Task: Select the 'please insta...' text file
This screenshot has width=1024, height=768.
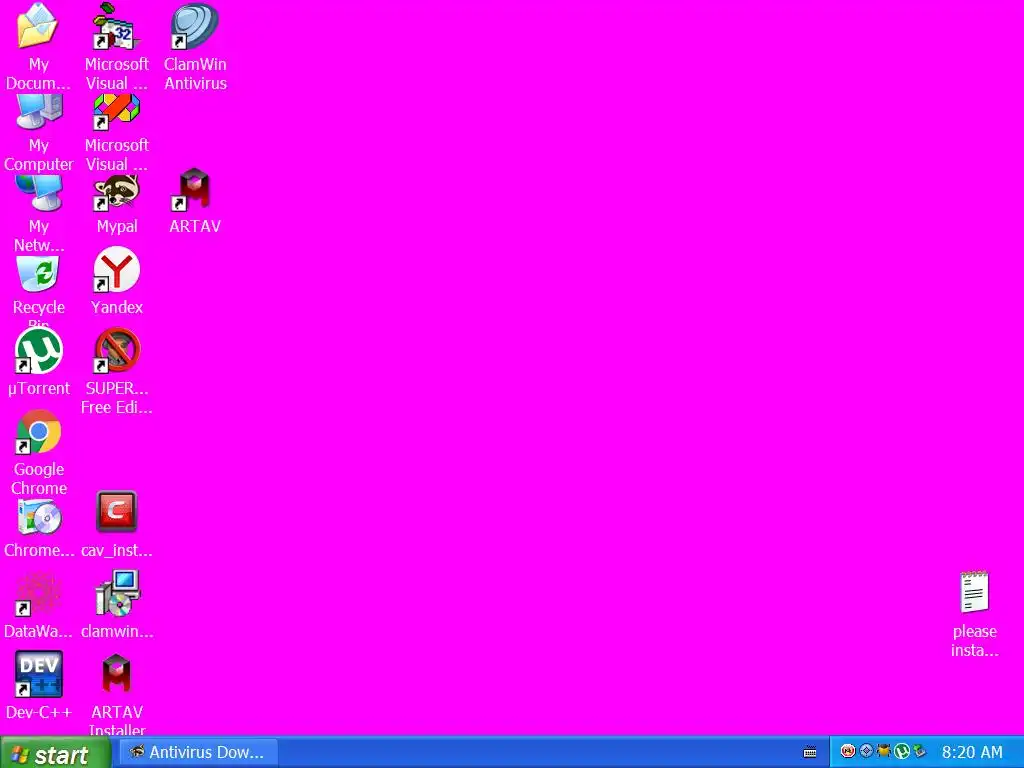Action: [x=974, y=615]
